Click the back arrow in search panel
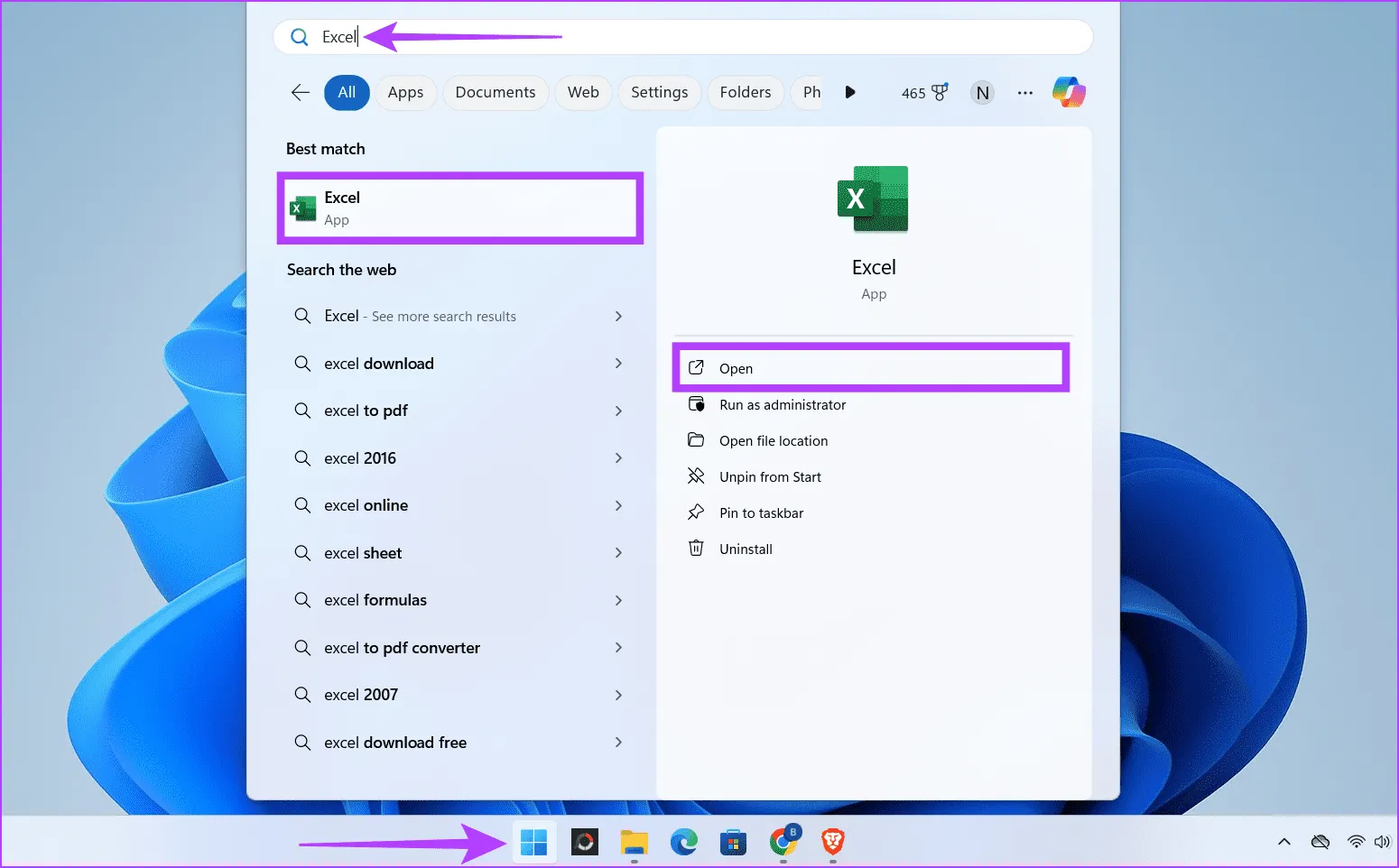 pos(301,92)
